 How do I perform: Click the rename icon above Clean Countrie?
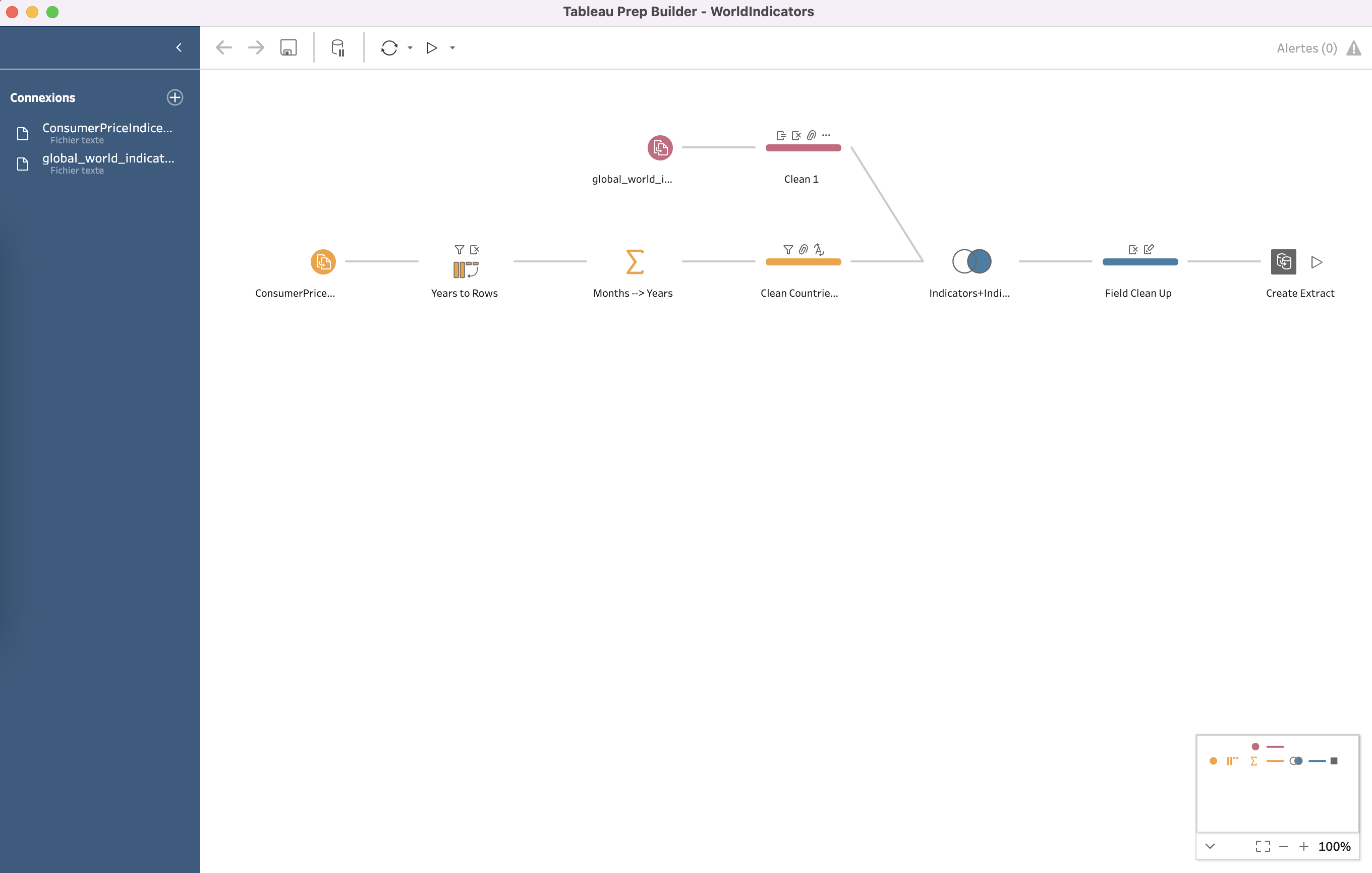(819, 250)
